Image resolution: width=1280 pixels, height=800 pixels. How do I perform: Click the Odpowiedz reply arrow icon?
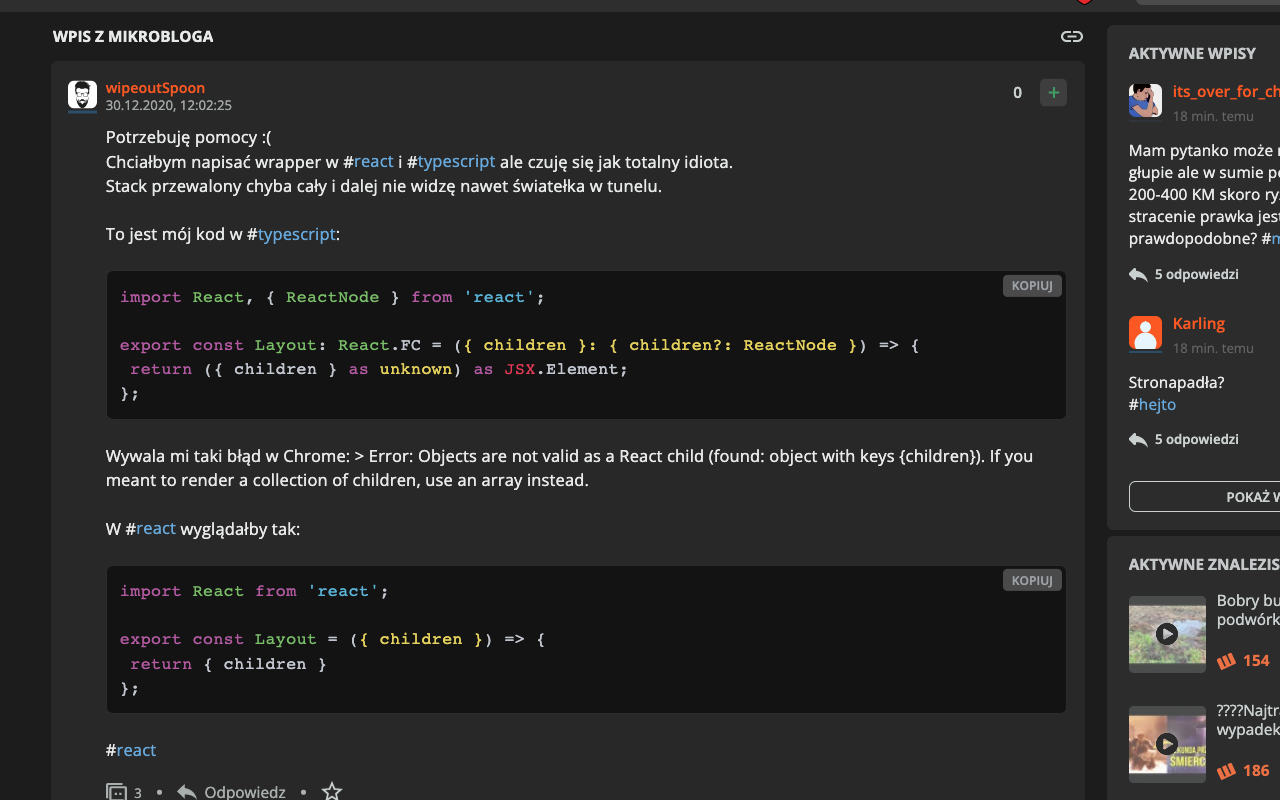[x=187, y=792]
